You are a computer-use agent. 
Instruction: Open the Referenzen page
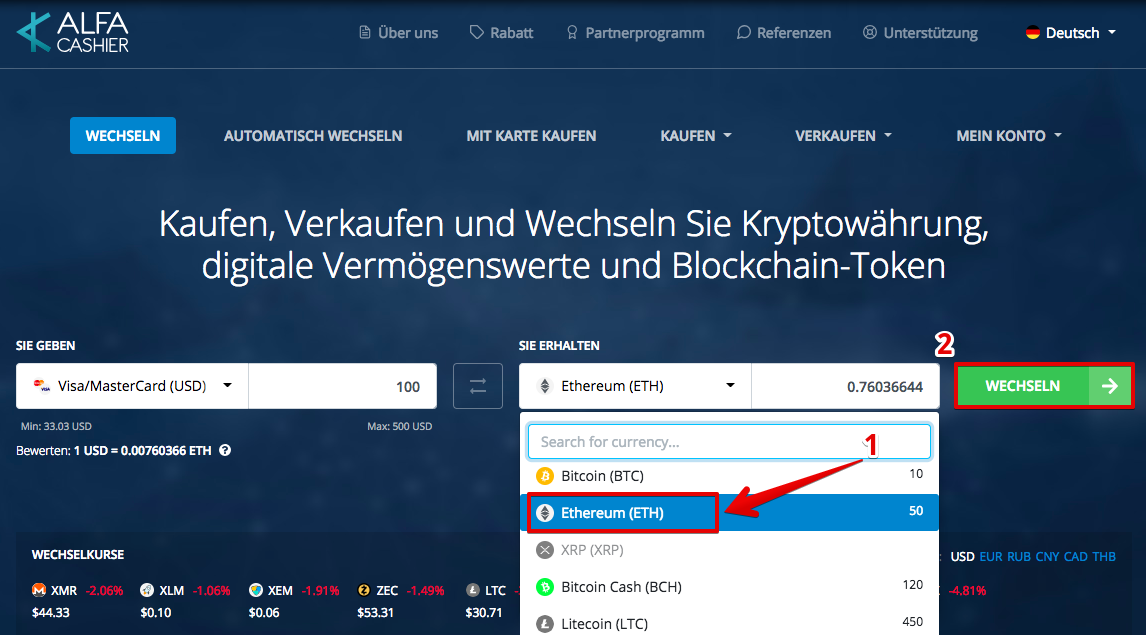[x=783, y=33]
